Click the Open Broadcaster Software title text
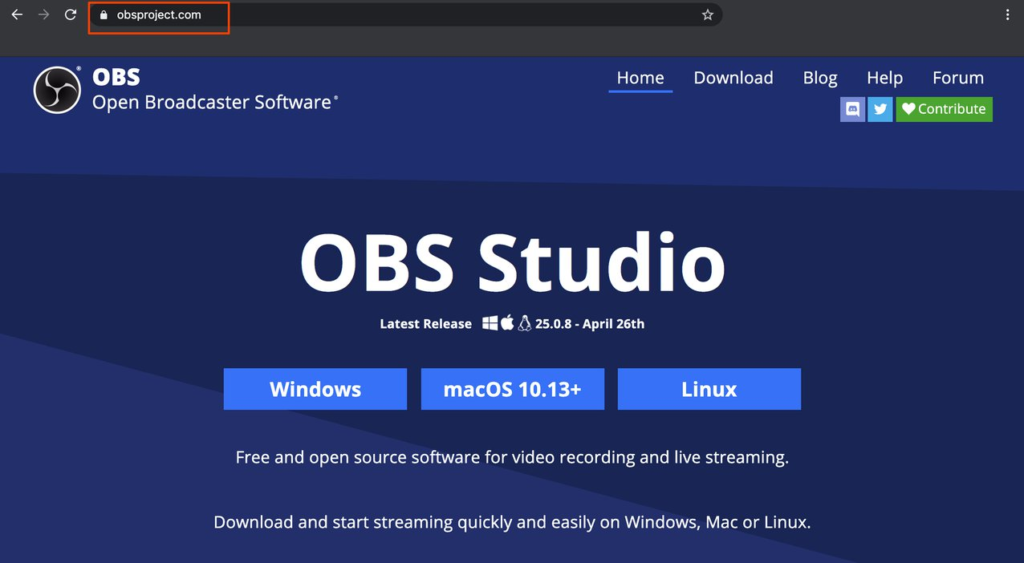Viewport: 1024px width, 563px height. coord(213,103)
